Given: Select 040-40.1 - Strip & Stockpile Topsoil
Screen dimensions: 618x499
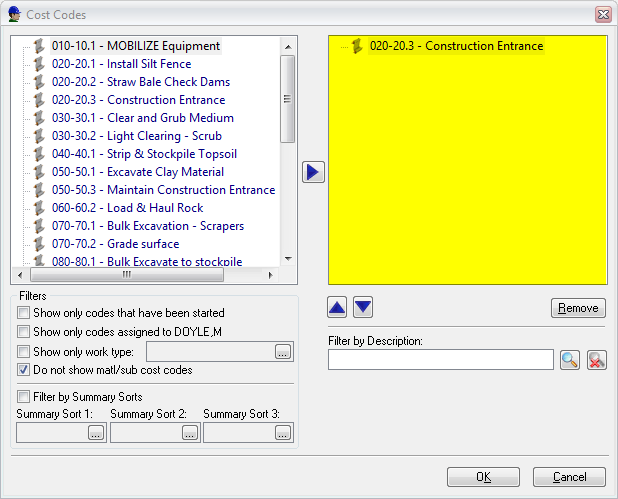Looking at the screenshot, I should pos(144,154).
